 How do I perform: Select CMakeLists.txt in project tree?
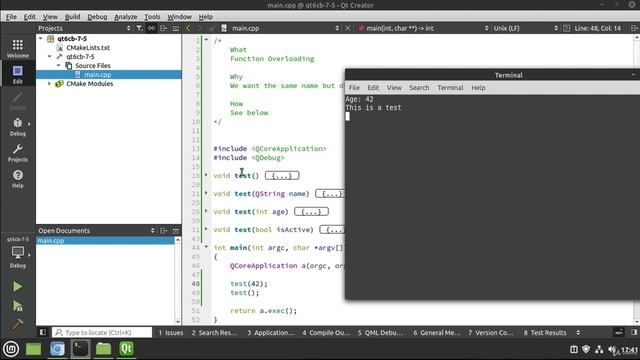click(88, 47)
